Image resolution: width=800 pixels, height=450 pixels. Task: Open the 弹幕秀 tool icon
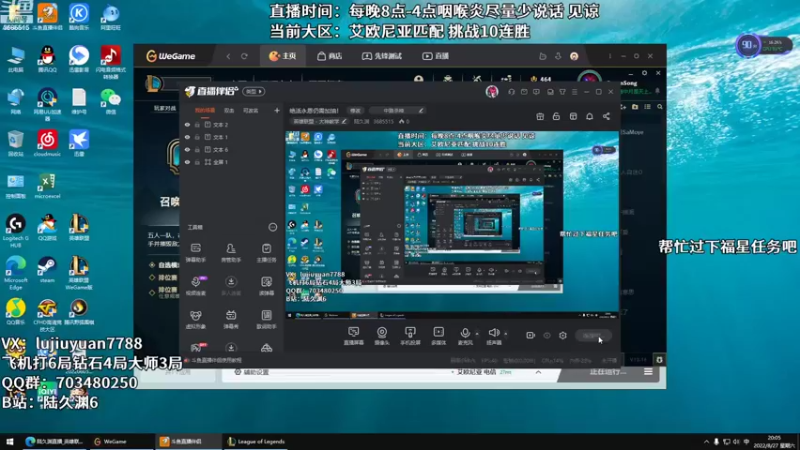tap(231, 319)
